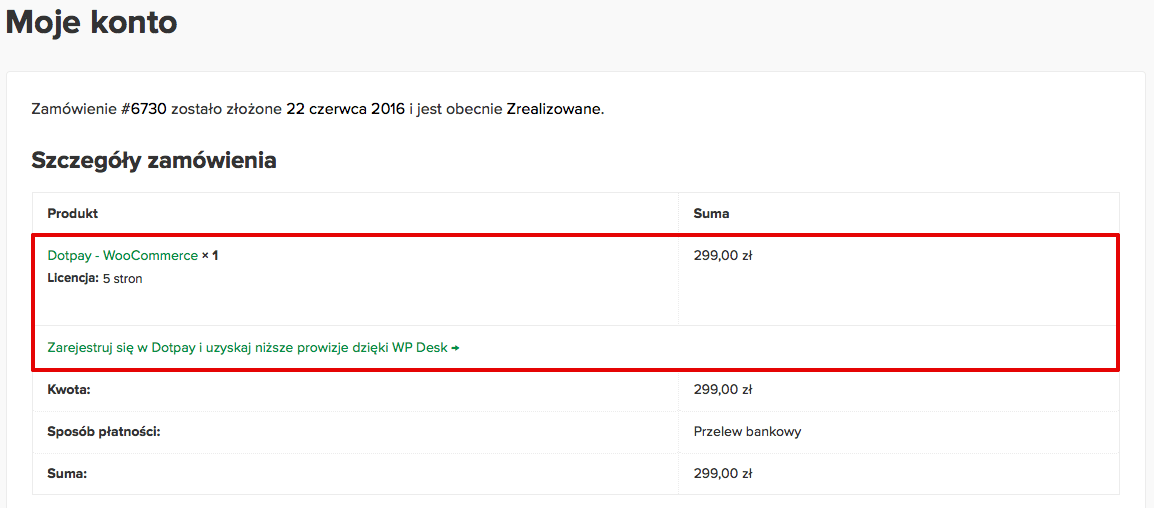Click the final Suma total 299,00 zł
The height and width of the screenshot is (508, 1154).
click(722, 473)
